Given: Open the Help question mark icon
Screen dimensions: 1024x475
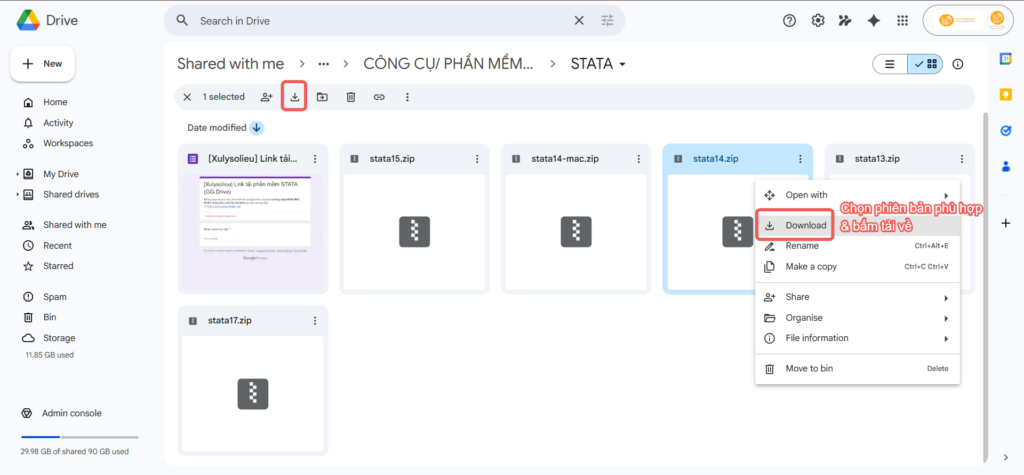Looking at the screenshot, I should [789, 21].
